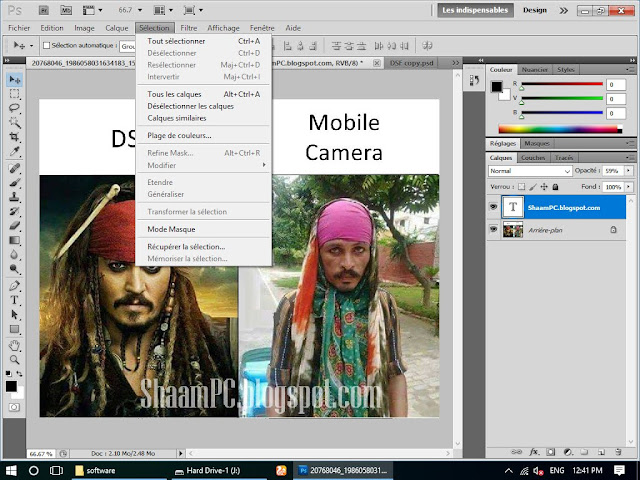Toggle lock image pixels brush icon
Image resolution: width=640 pixels, height=480 pixels.
533,187
